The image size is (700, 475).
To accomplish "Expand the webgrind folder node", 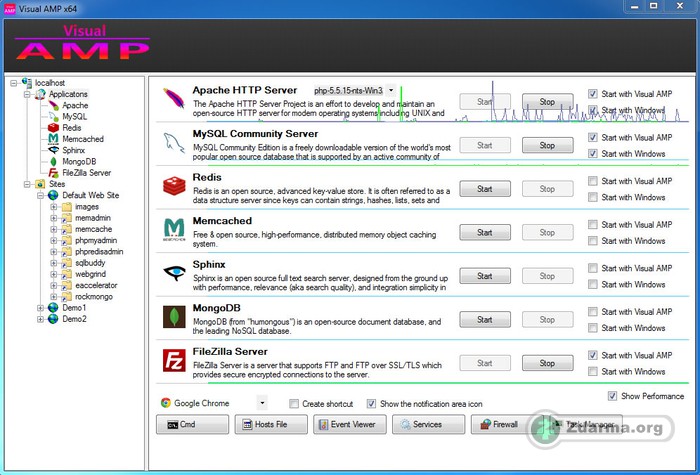I will tap(54, 274).
